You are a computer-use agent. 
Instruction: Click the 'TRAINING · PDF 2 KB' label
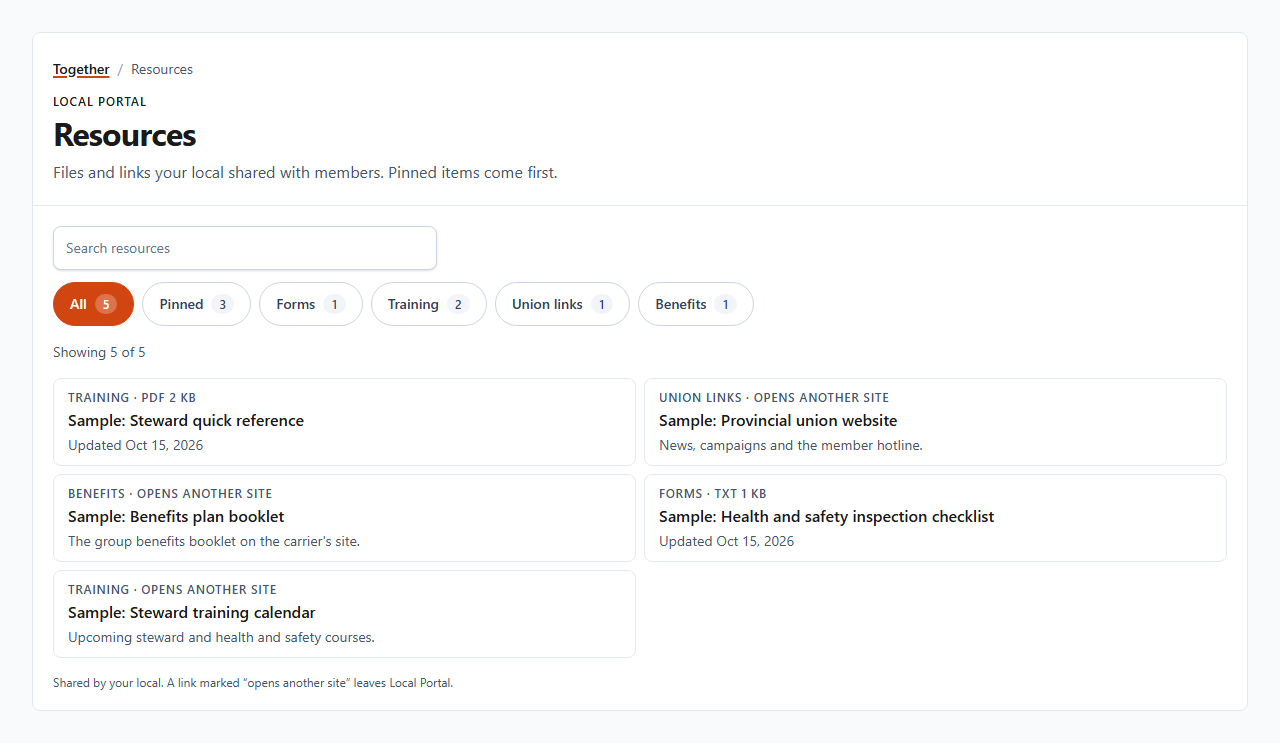tap(132, 398)
